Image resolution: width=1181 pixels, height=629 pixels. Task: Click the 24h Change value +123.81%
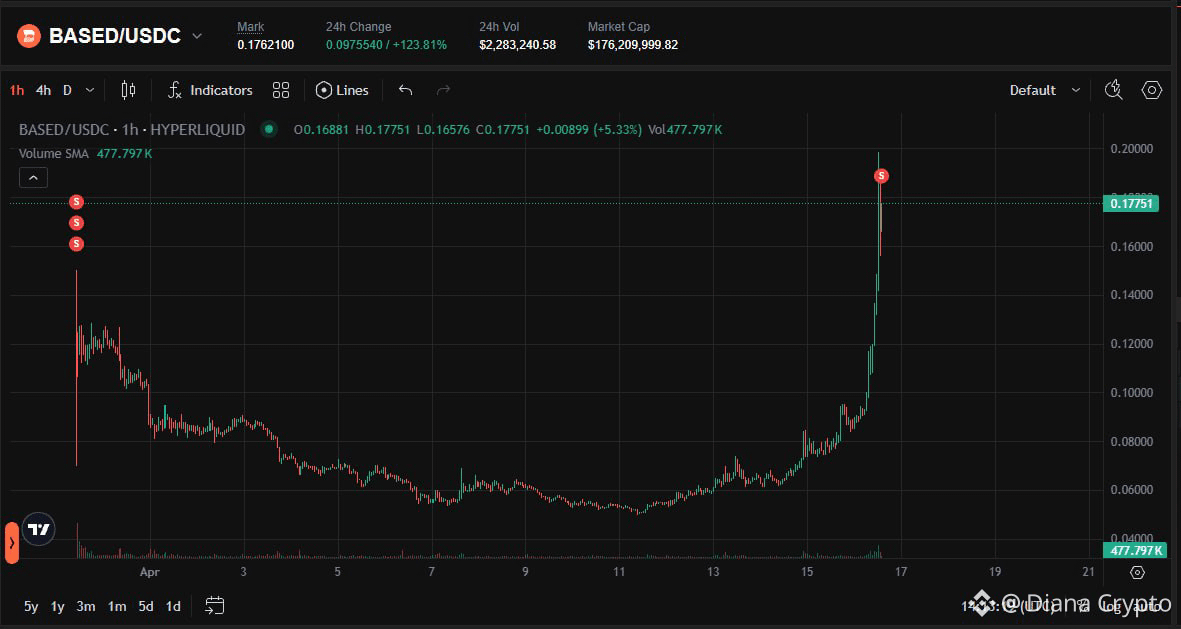coord(420,45)
